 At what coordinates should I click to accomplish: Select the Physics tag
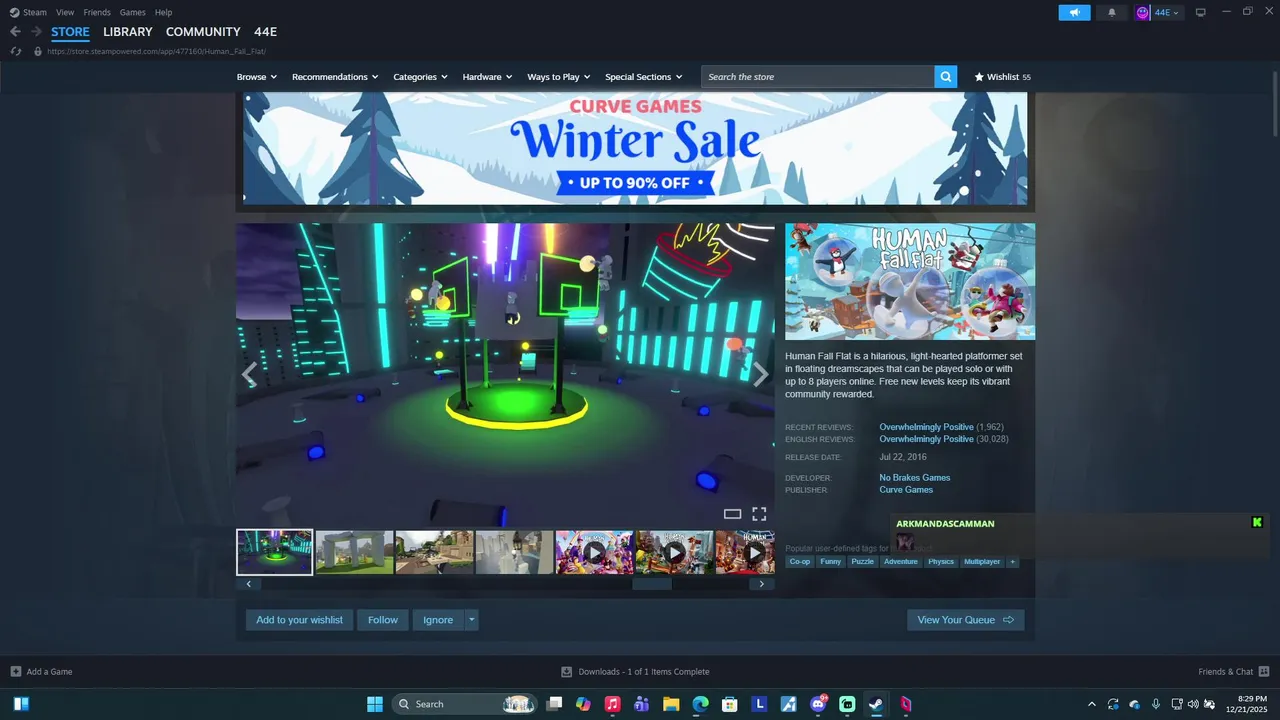coord(941,562)
